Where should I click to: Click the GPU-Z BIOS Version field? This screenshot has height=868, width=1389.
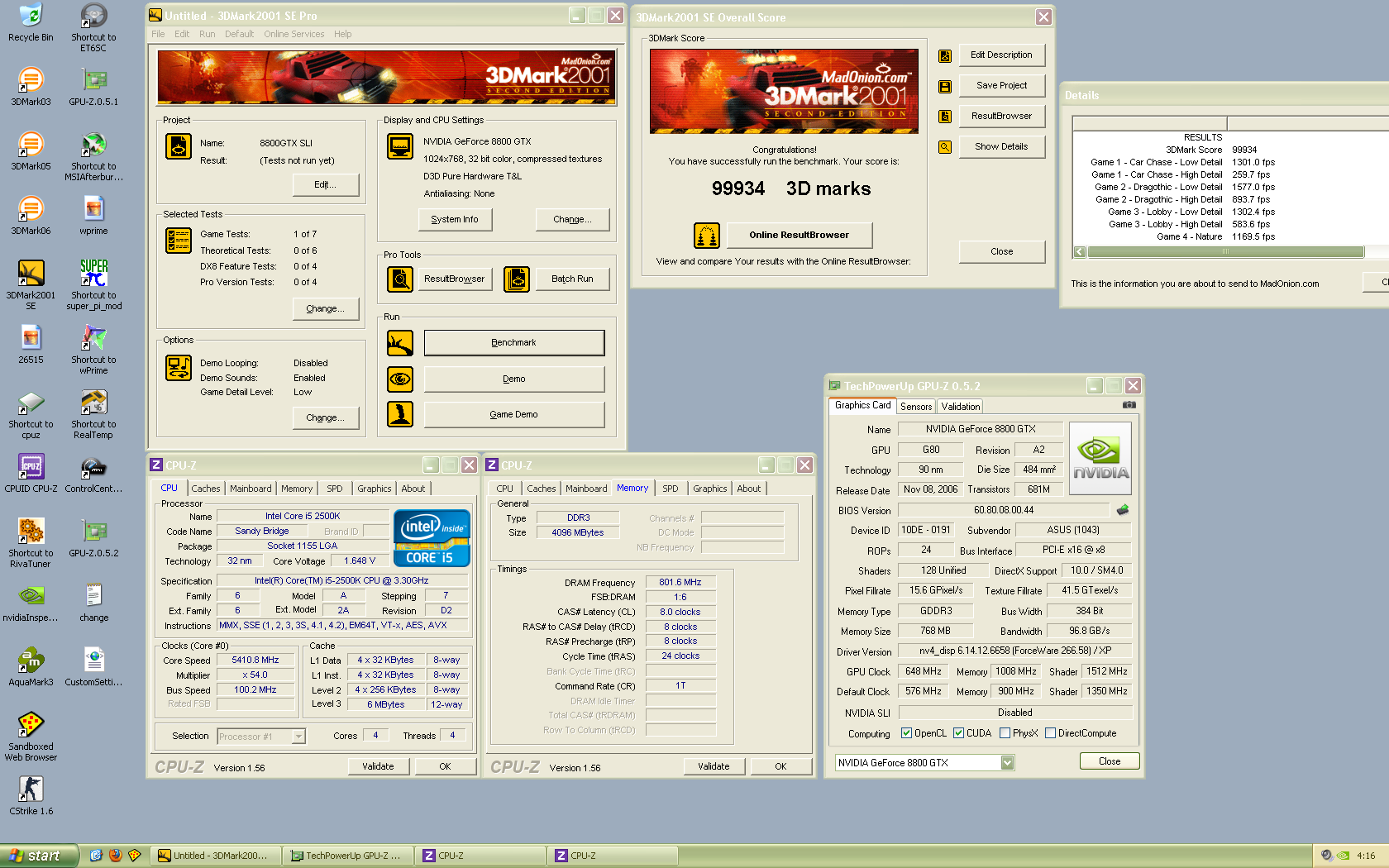(x=1003, y=510)
